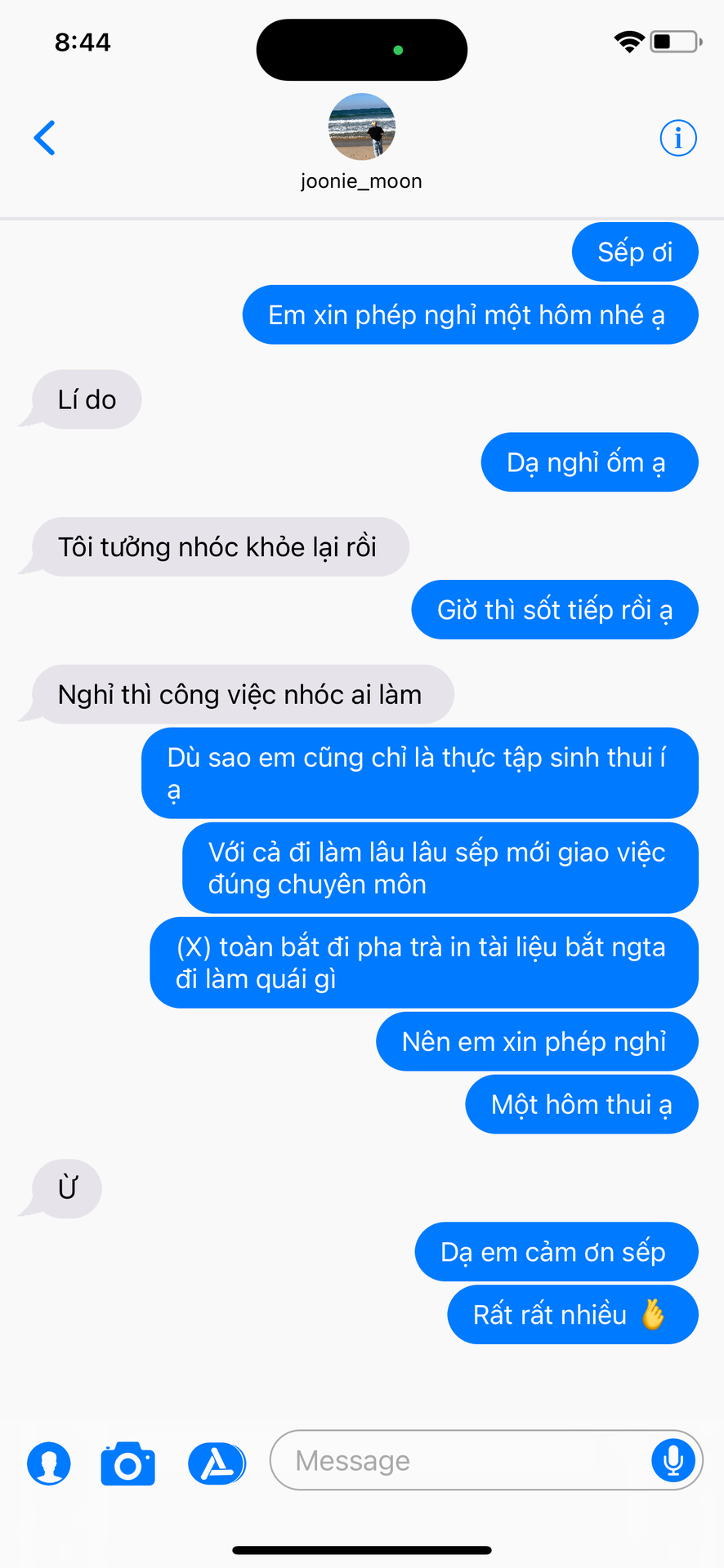Tap the contact silhouette icon
The image size is (724, 1568).
pos(49,1463)
